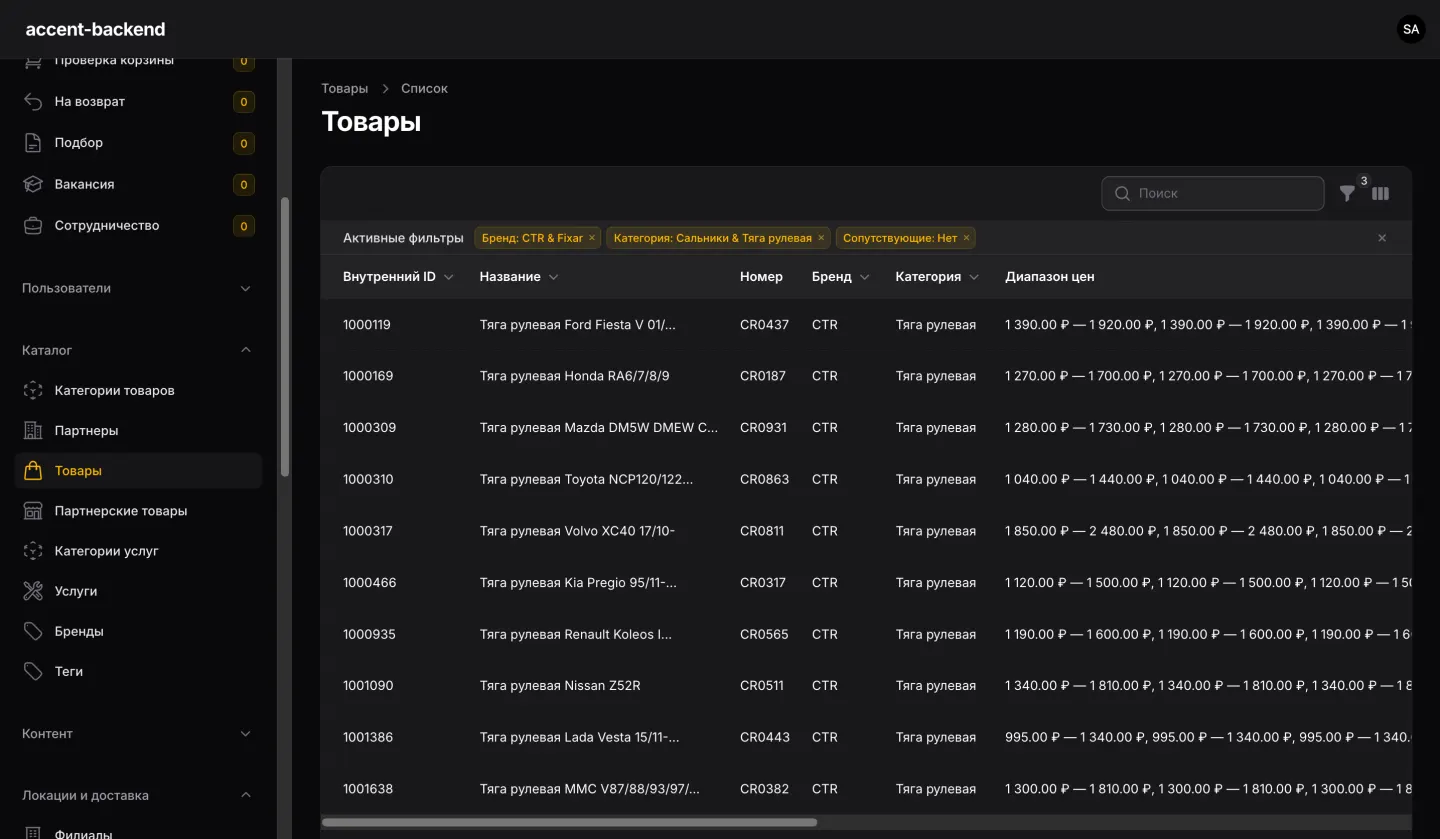Click Тяга рулевая Renault Koleos I...
Viewport: 1440px width, 839px height.
576,634
